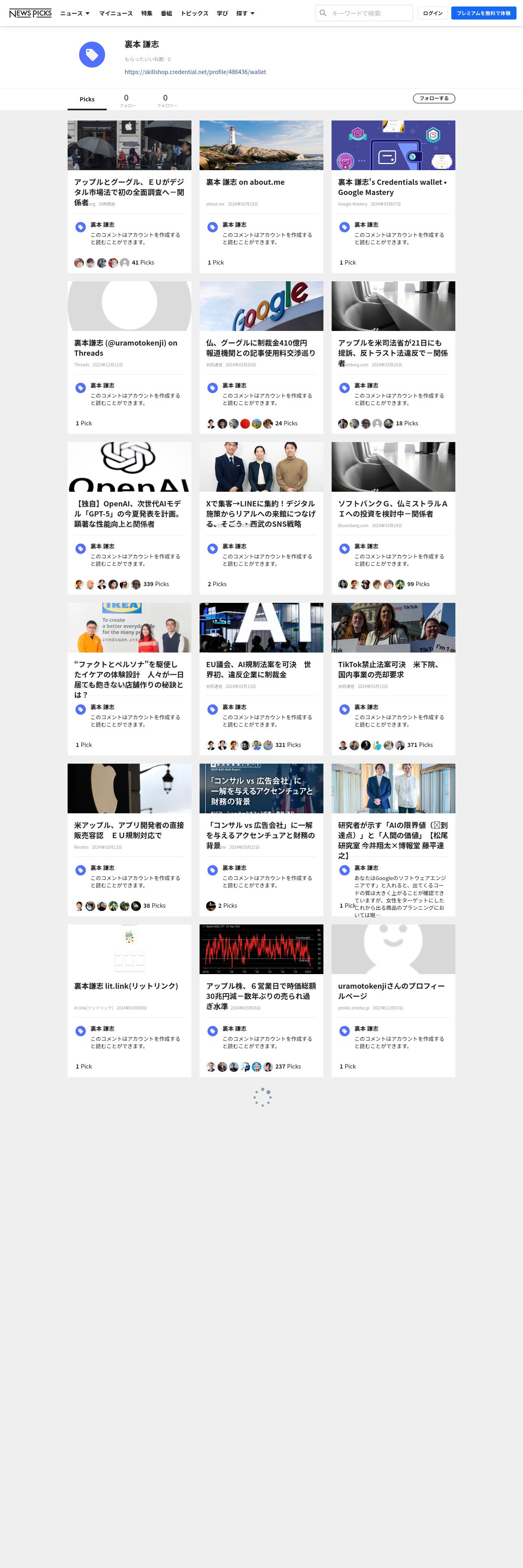This screenshot has height=1568, width=523.
Task: Click 18 Picks count text
Action: click(x=407, y=424)
